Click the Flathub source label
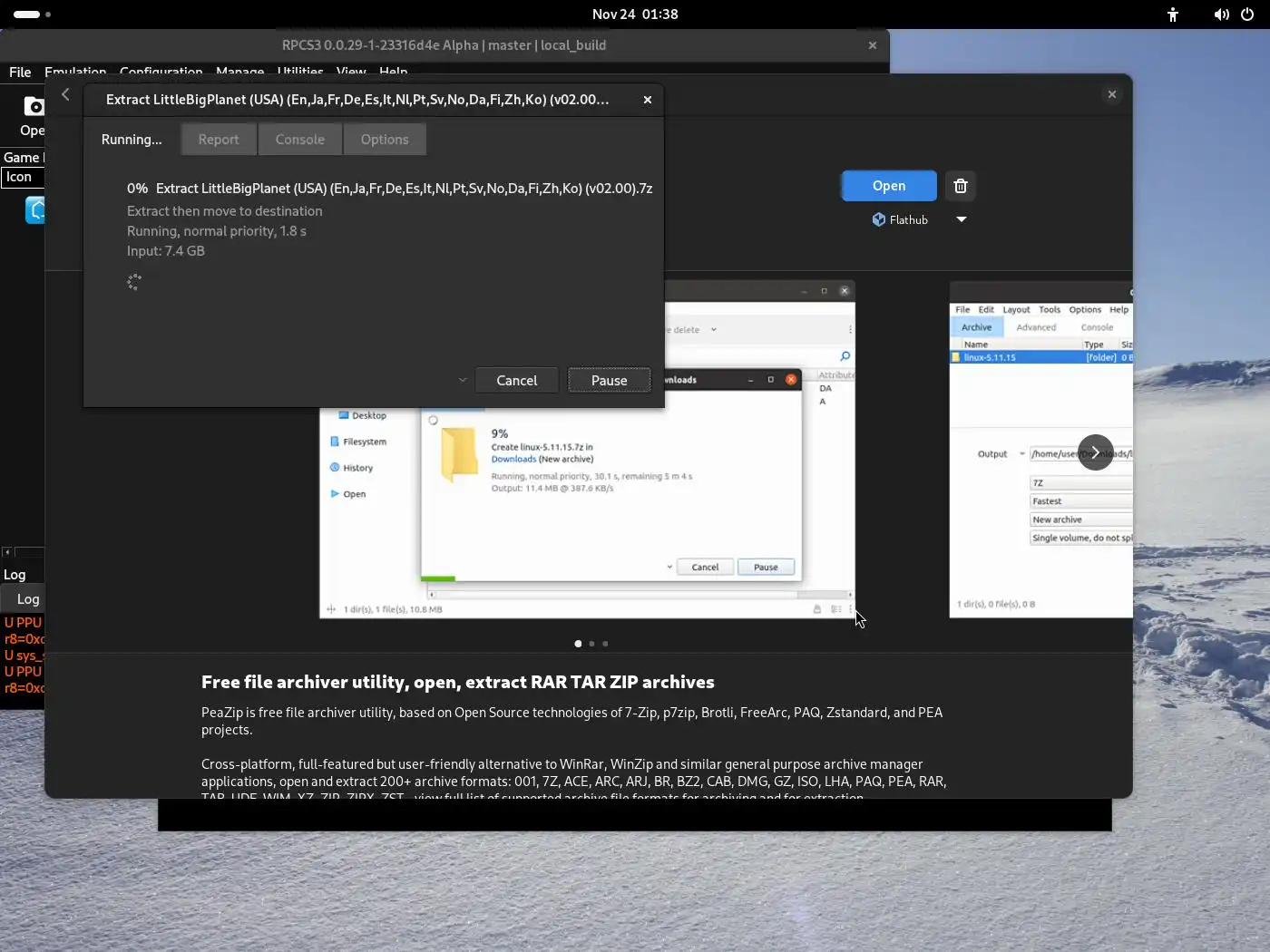 click(900, 219)
